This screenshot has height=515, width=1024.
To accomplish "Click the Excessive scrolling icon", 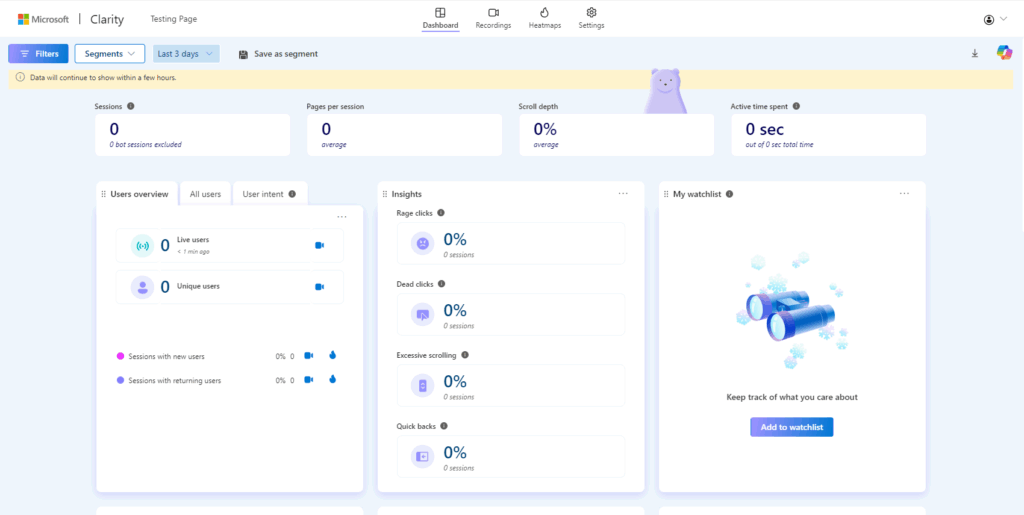I will click(x=423, y=386).
